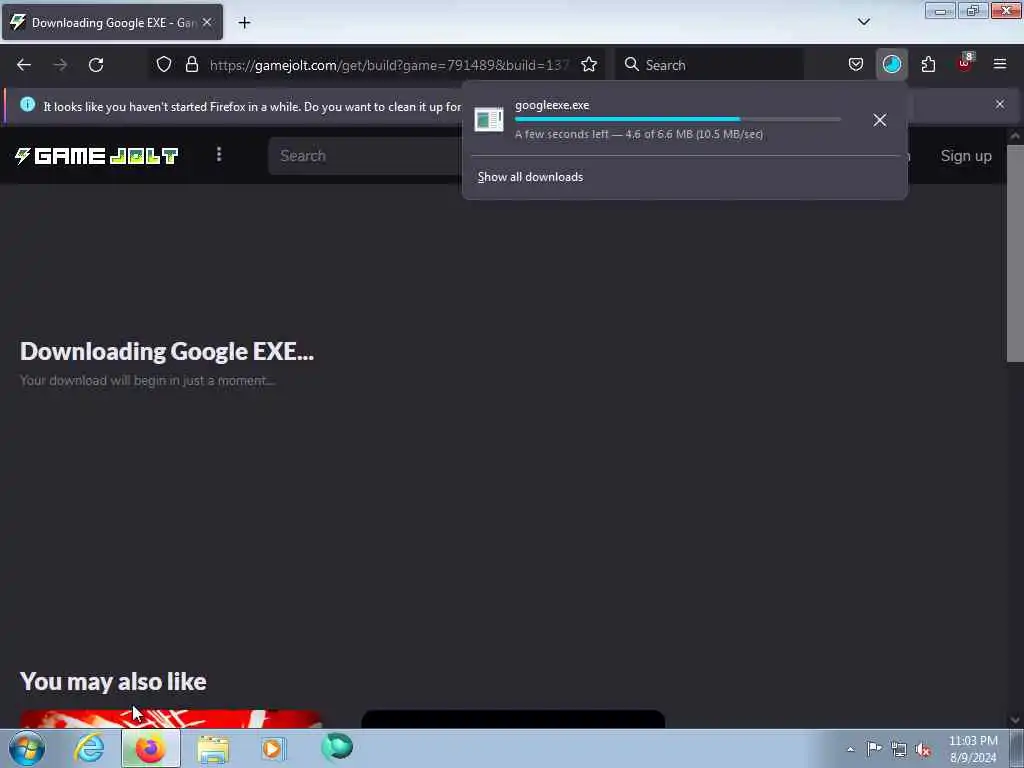The width and height of the screenshot is (1024, 768).
Task: Close the Downloading Google EXE tab
Action: click(207, 23)
